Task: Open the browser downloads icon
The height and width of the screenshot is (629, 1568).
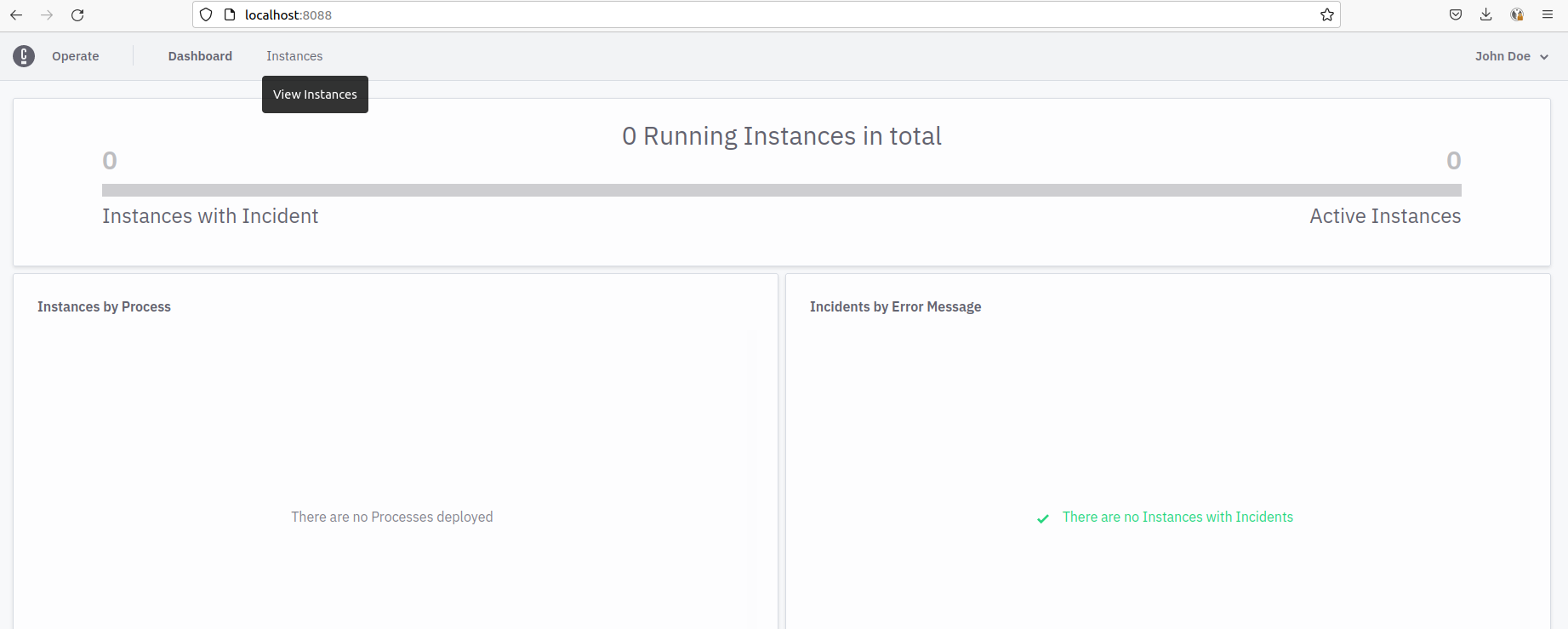Action: [1486, 14]
